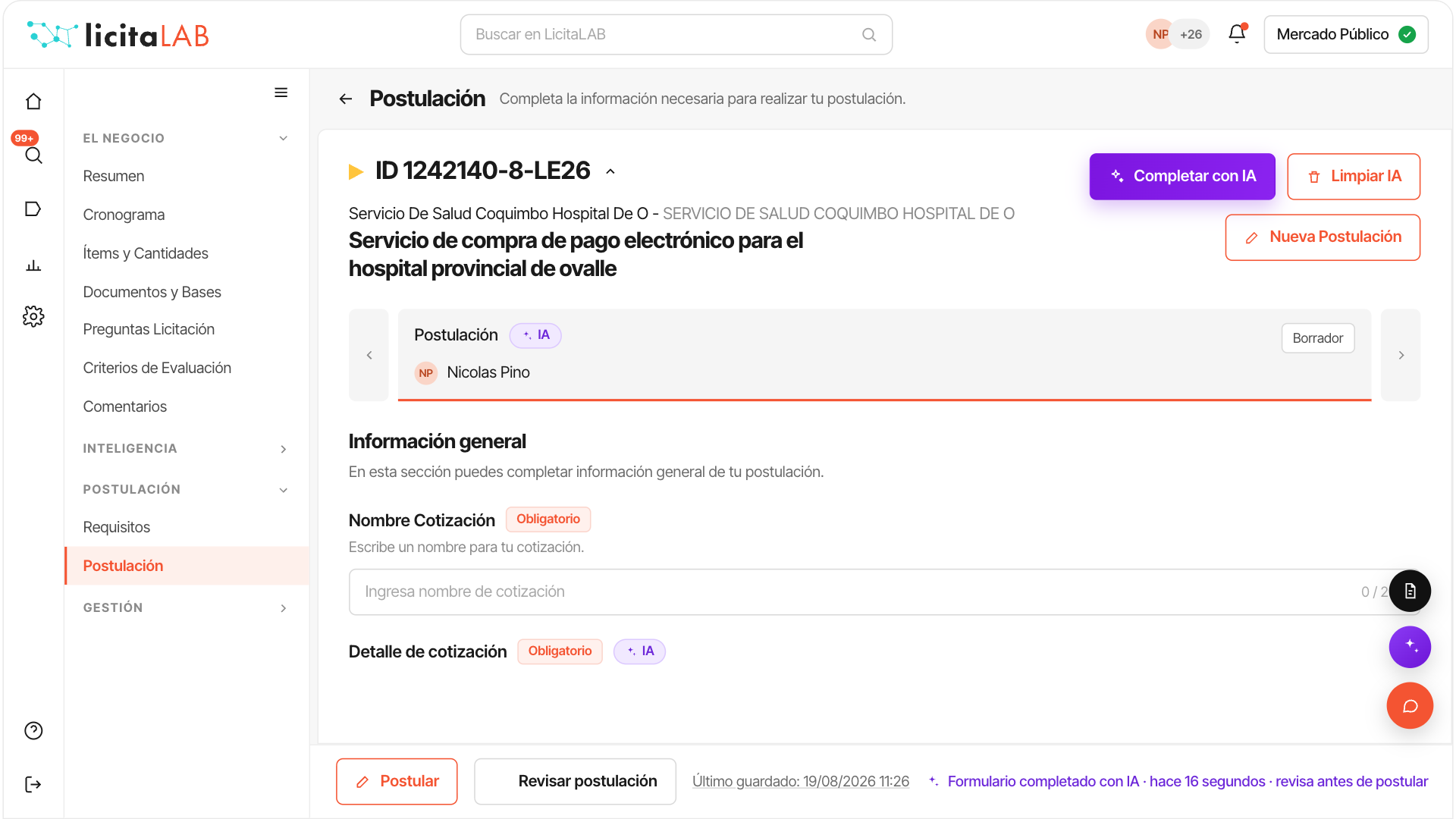The image size is (1456, 819).
Task: Collapse sidebar with hamburger menu icon
Action: pos(281,93)
